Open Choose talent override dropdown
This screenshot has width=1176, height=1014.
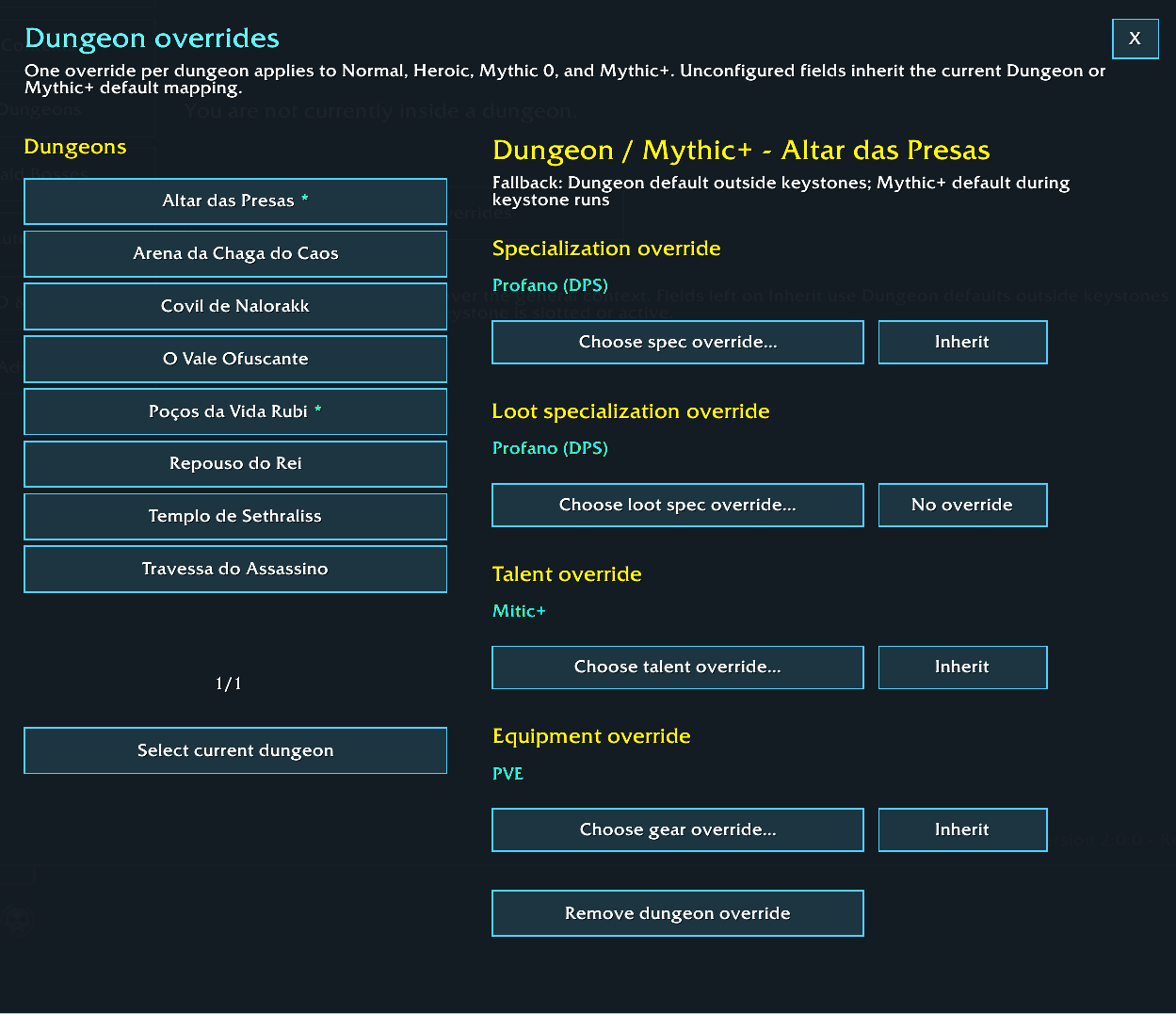point(678,668)
